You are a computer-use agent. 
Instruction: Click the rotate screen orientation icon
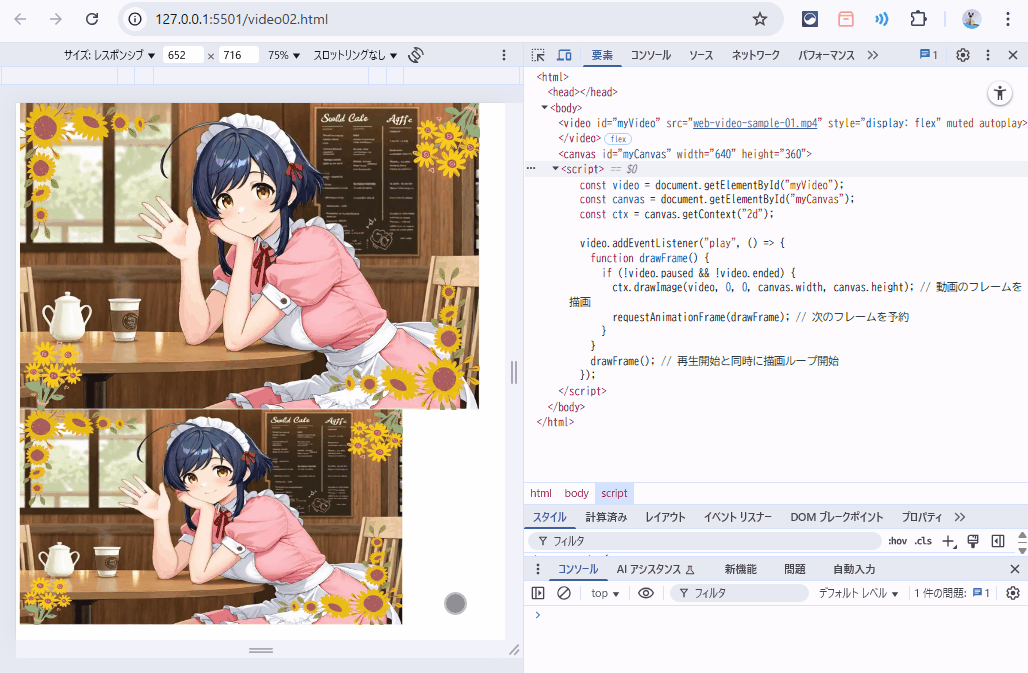(x=417, y=55)
